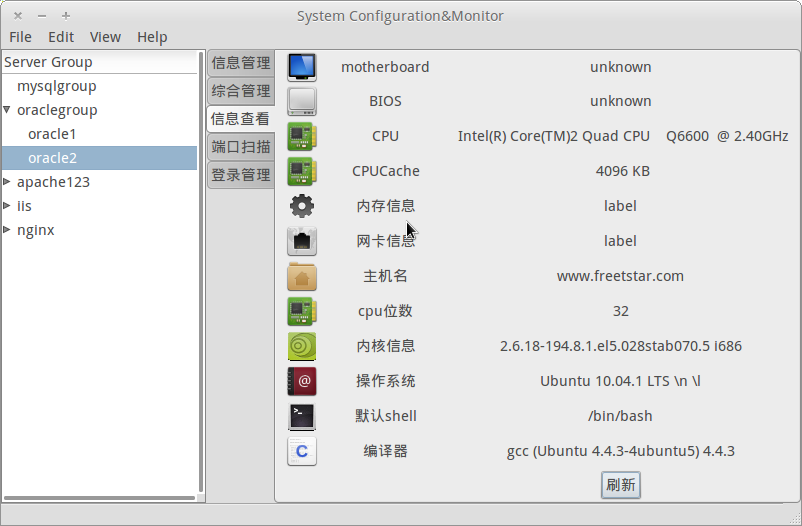This screenshot has width=802, height=526.
Task: Open the Edit menu
Action: click(x=61, y=37)
